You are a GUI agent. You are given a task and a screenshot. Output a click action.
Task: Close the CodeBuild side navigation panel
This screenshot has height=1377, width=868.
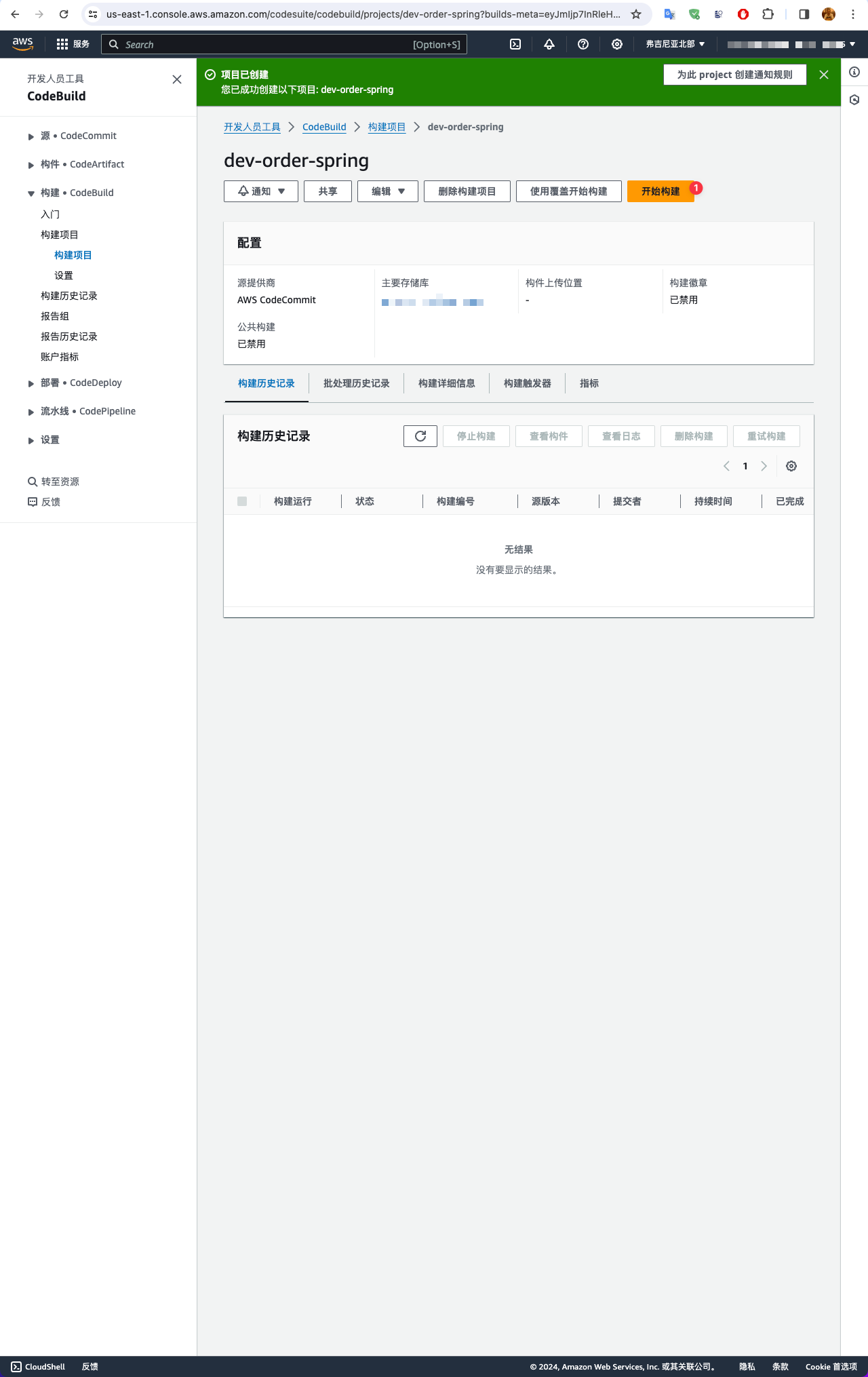[x=177, y=79]
